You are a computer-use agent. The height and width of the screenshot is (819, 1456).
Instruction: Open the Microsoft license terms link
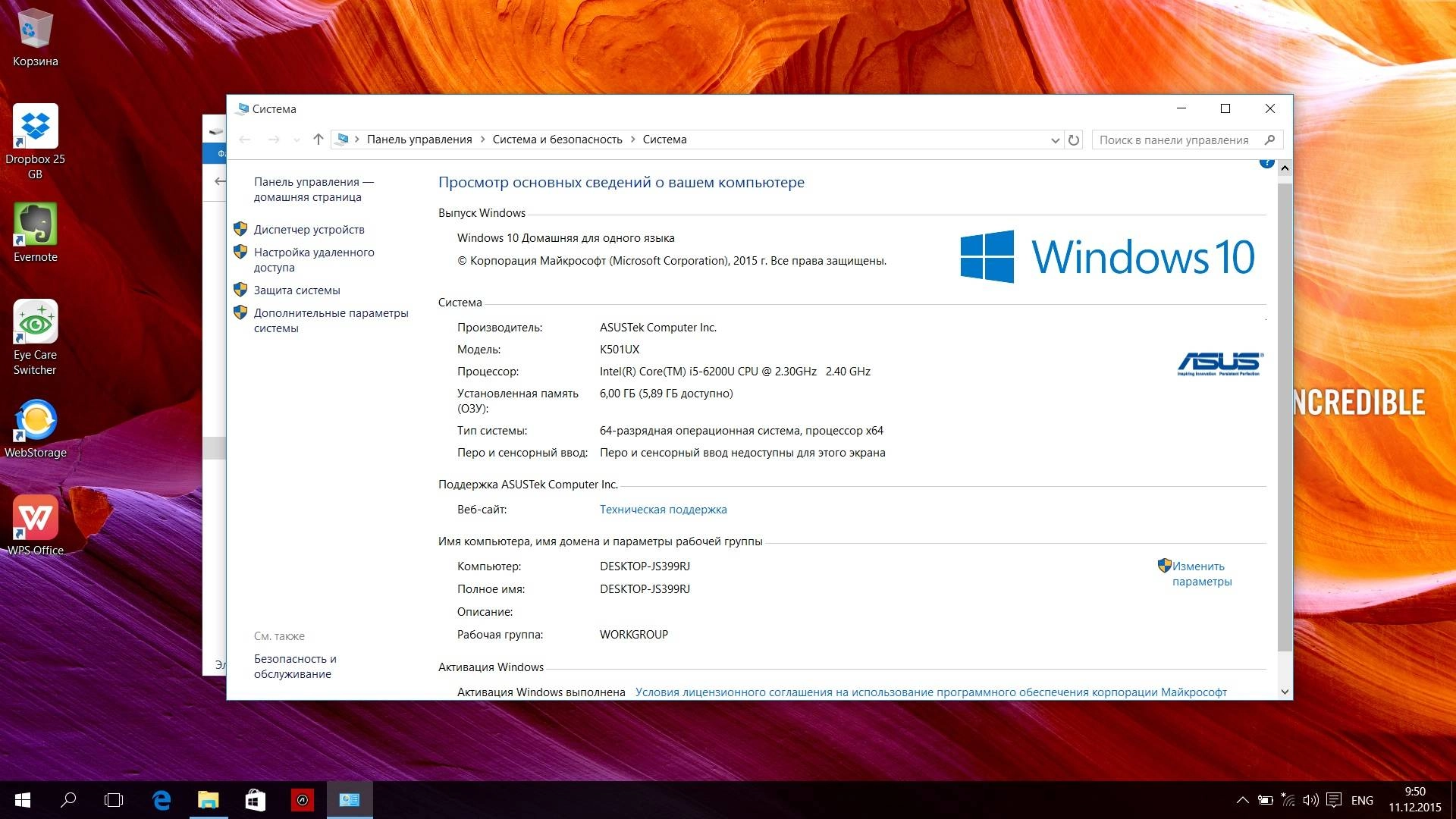pos(930,692)
